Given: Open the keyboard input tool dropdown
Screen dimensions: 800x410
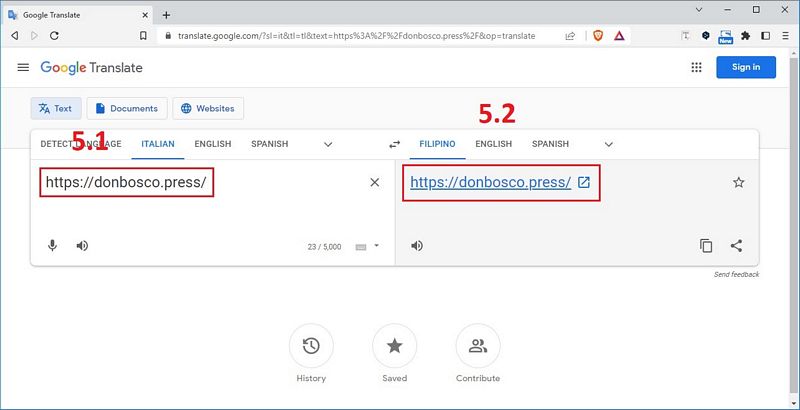Looking at the screenshot, I should click(377, 245).
